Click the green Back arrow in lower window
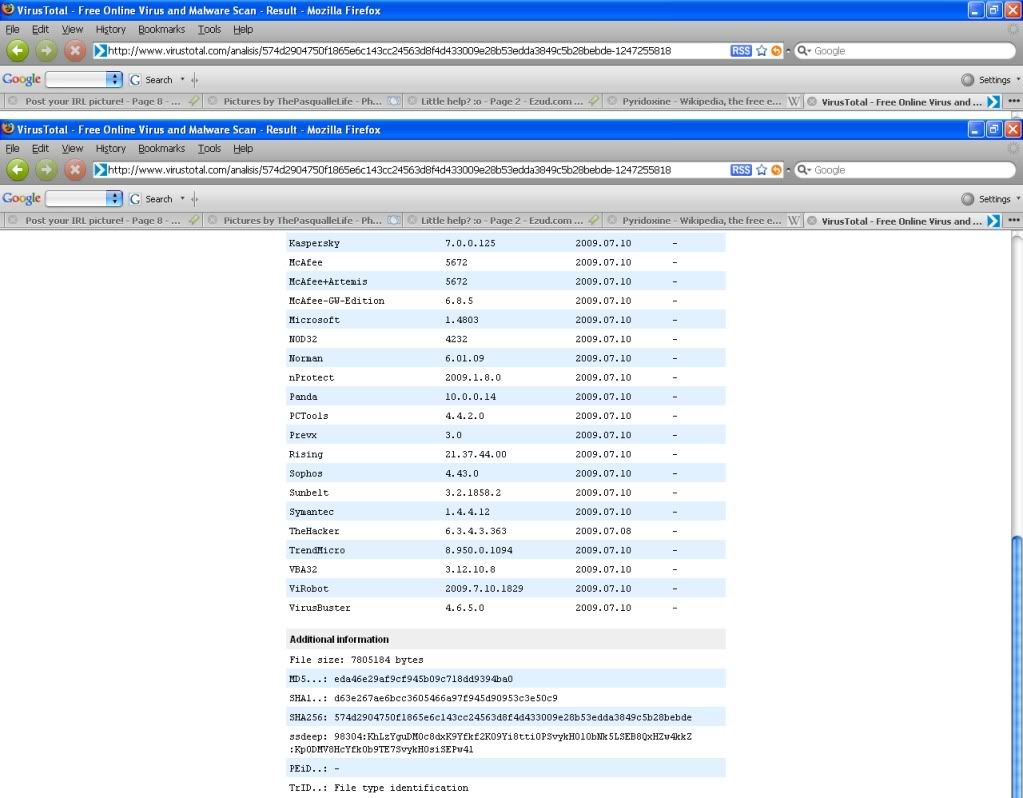 point(18,170)
